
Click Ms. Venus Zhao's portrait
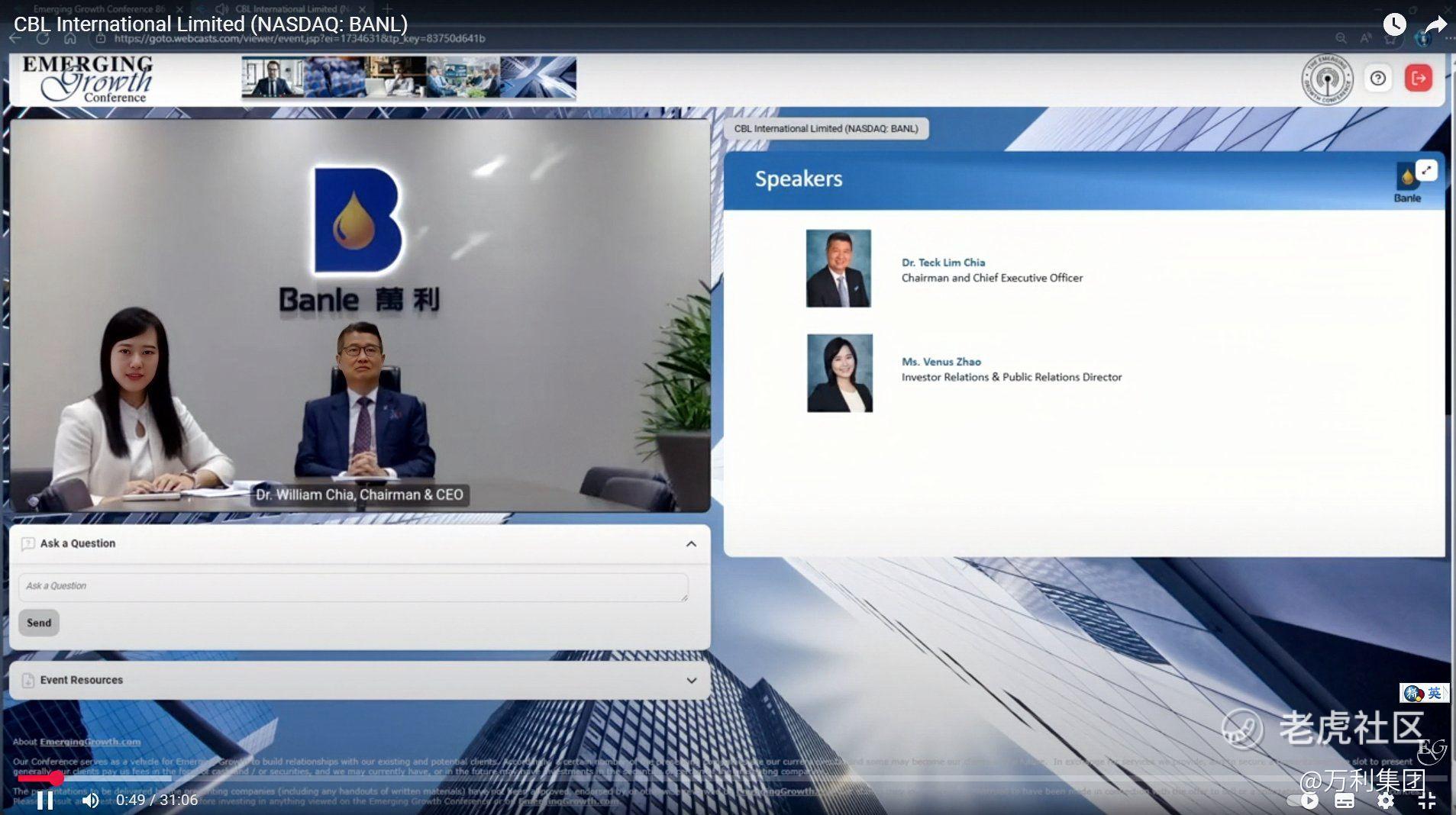click(x=840, y=373)
